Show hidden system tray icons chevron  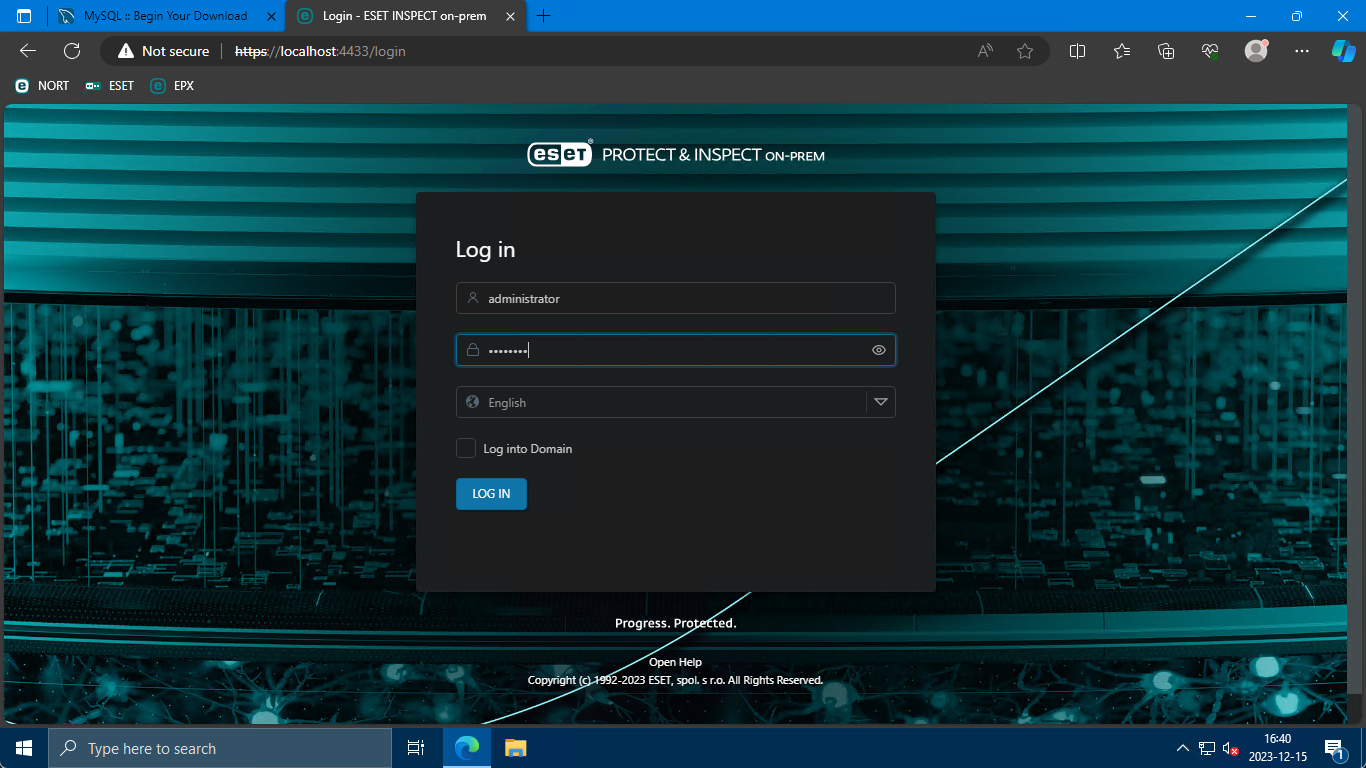pyautogui.click(x=1182, y=748)
